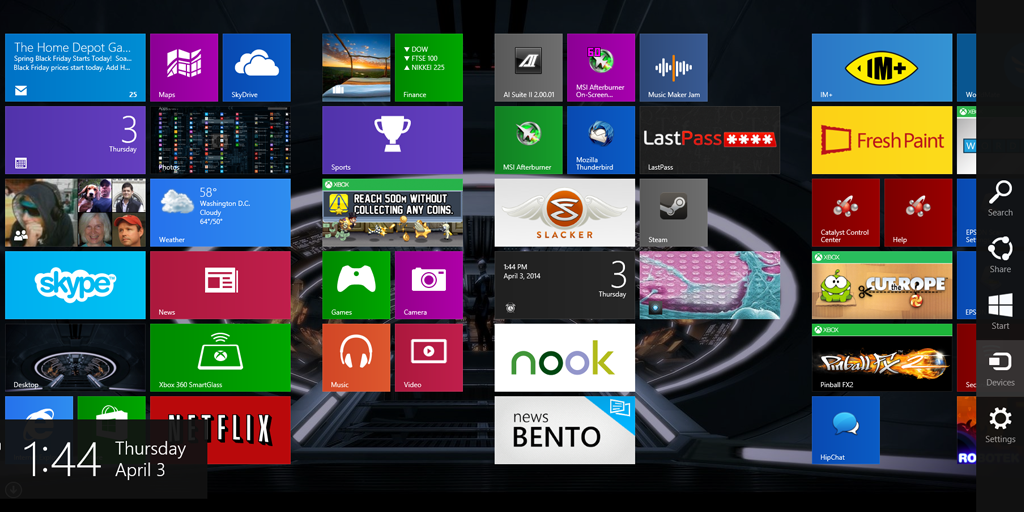Open the News tile

220,285
